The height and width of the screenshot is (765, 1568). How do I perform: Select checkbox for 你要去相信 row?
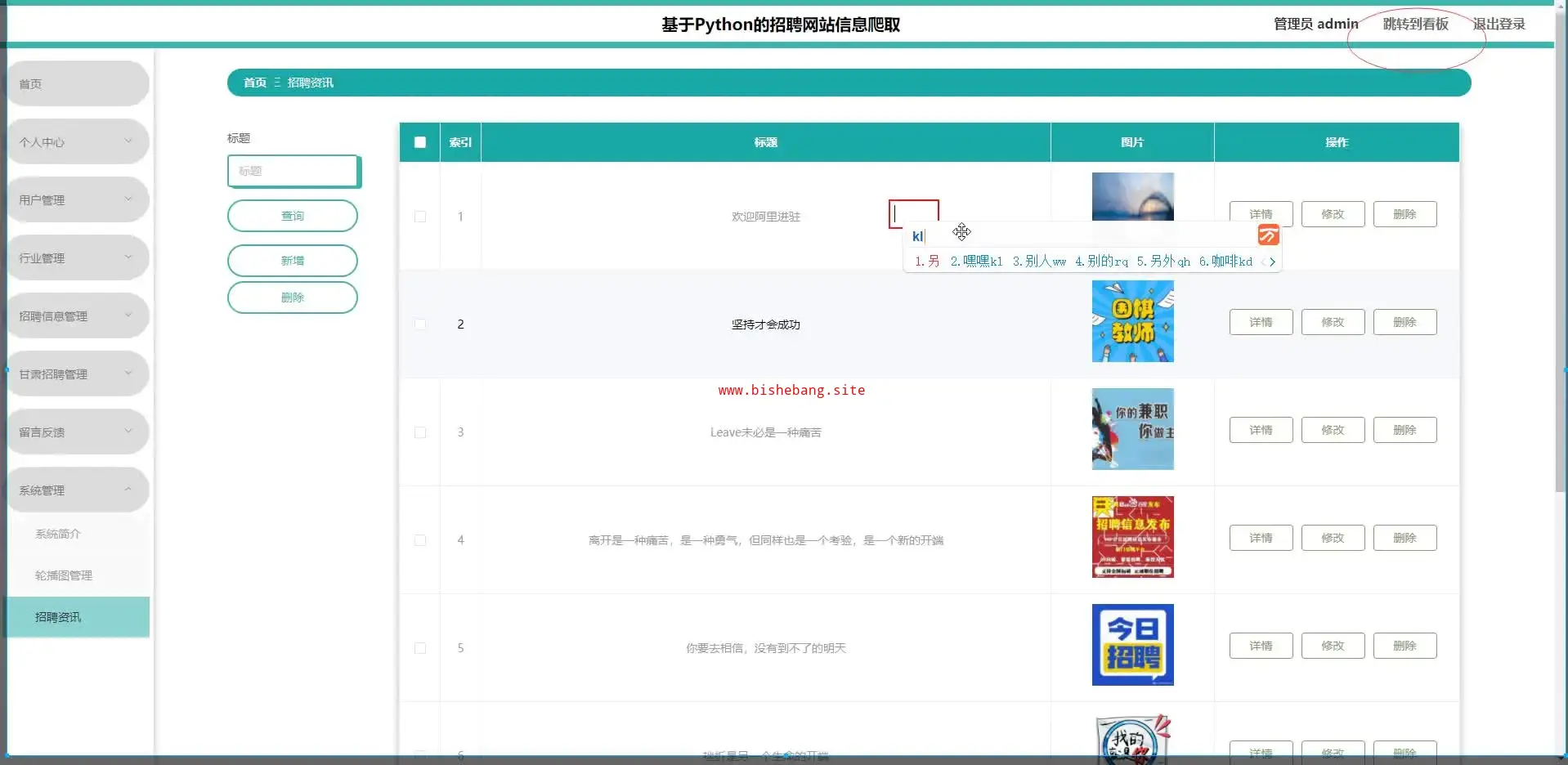tap(420, 648)
